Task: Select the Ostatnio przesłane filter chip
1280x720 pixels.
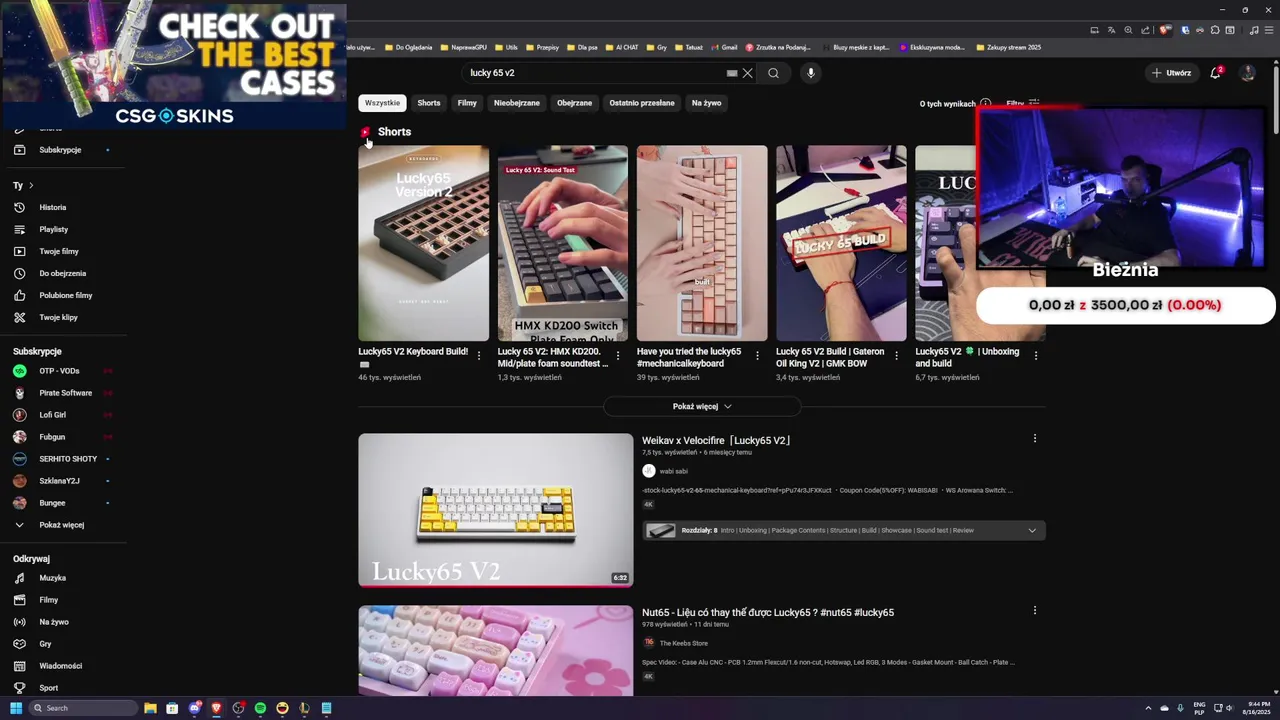Action: [x=642, y=103]
